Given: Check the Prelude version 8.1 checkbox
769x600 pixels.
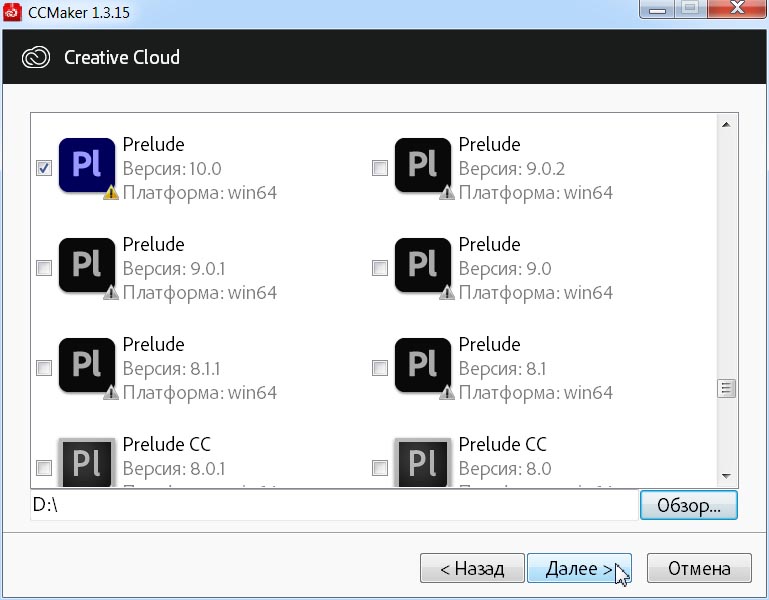Looking at the screenshot, I should [380, 368].
